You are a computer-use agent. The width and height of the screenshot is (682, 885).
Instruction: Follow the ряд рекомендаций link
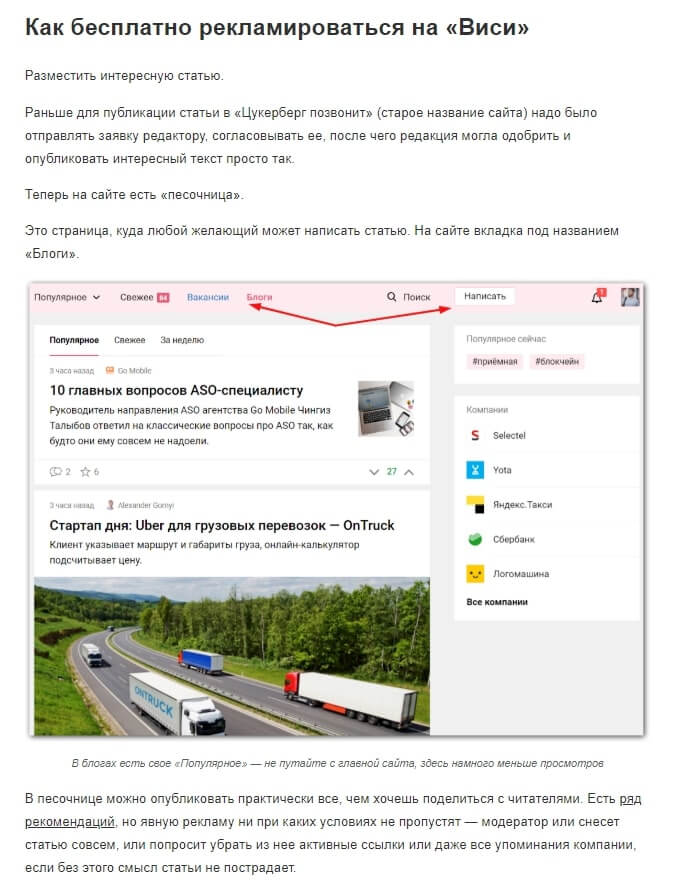click(333, 810)
